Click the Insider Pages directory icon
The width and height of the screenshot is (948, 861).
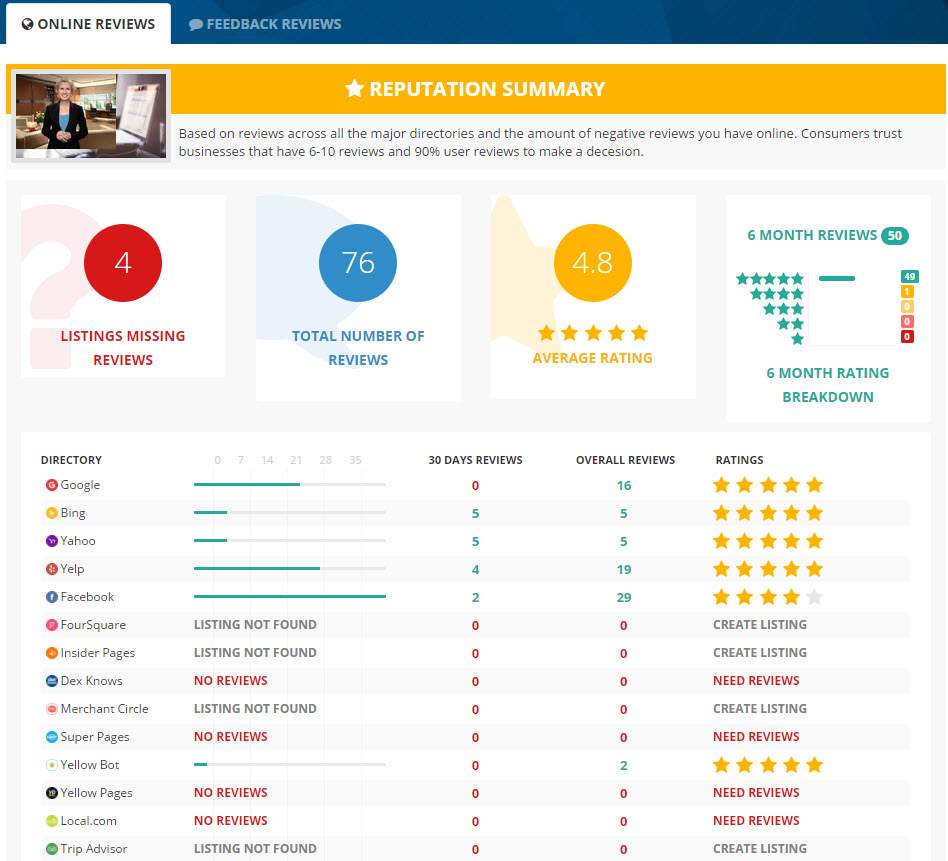[52, 653]
